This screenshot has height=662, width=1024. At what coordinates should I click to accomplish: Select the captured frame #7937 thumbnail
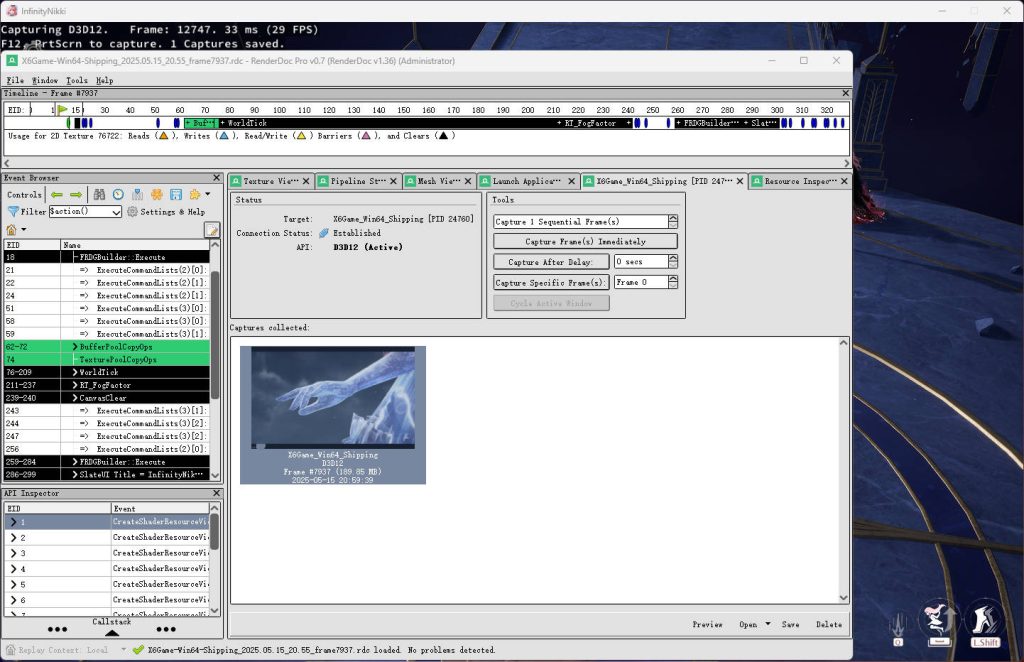[x=333, y=415]
